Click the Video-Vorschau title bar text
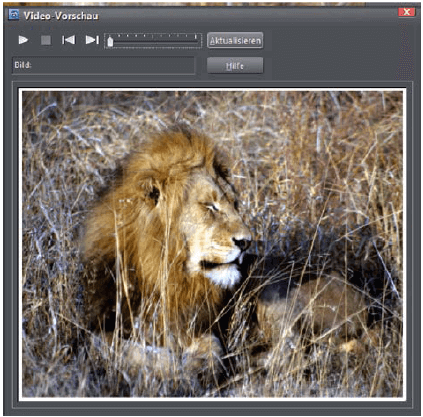This screenshot has width=423, height=417. 61,16
